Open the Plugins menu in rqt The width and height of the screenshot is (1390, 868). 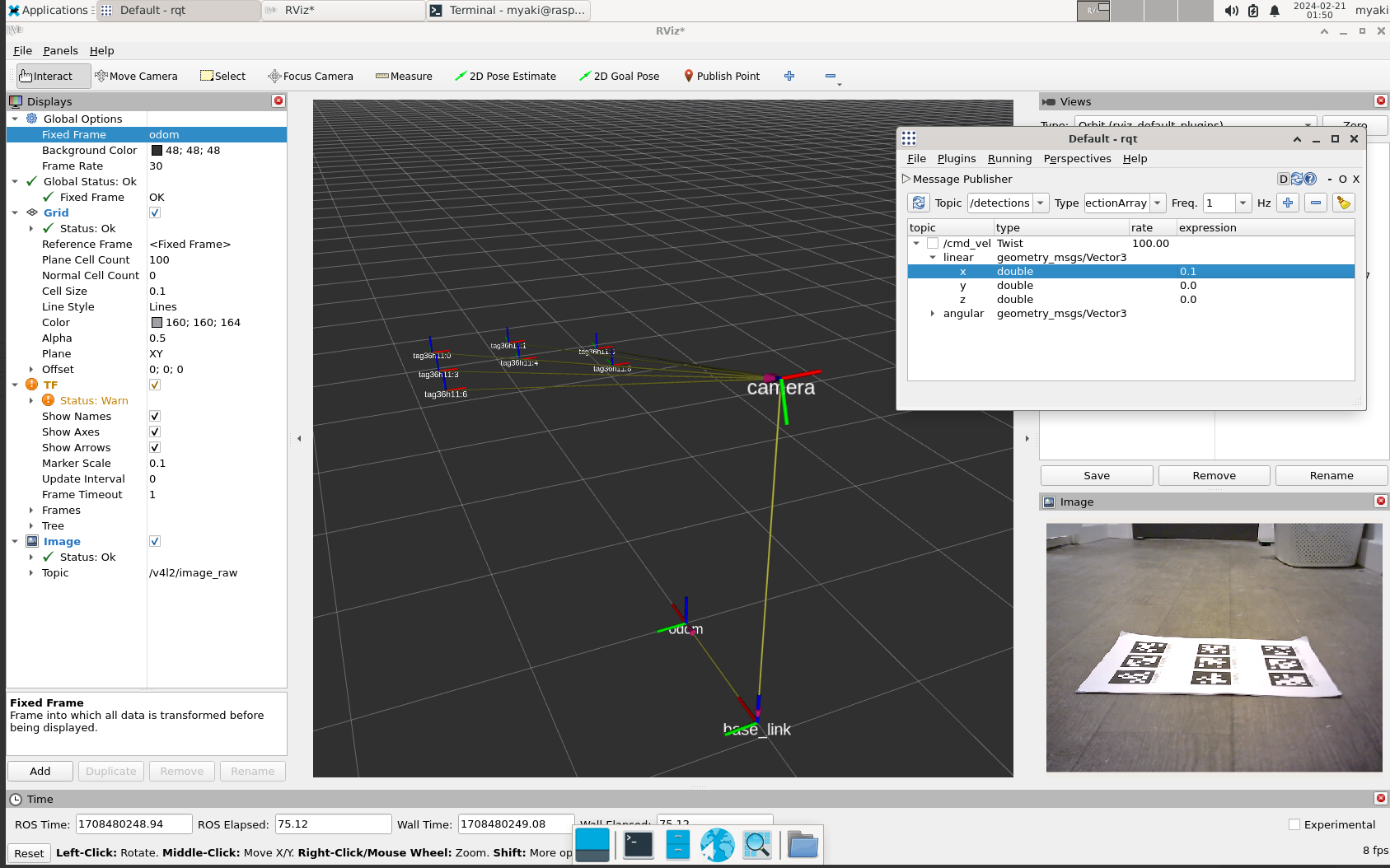(956, 158)
